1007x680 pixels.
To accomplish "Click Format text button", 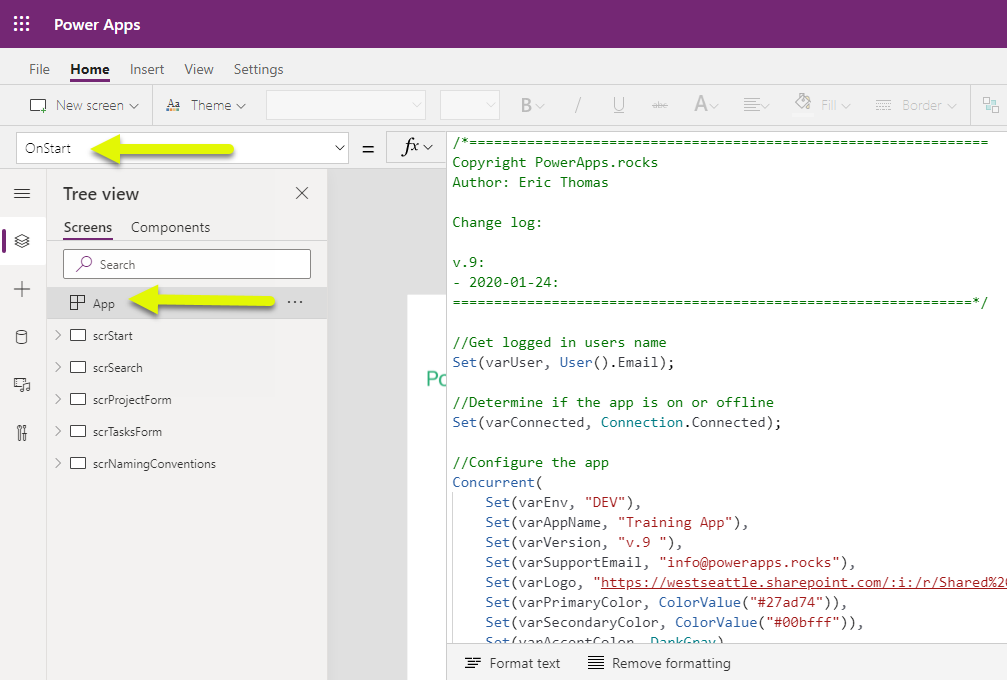I will [x=512, y=663].
